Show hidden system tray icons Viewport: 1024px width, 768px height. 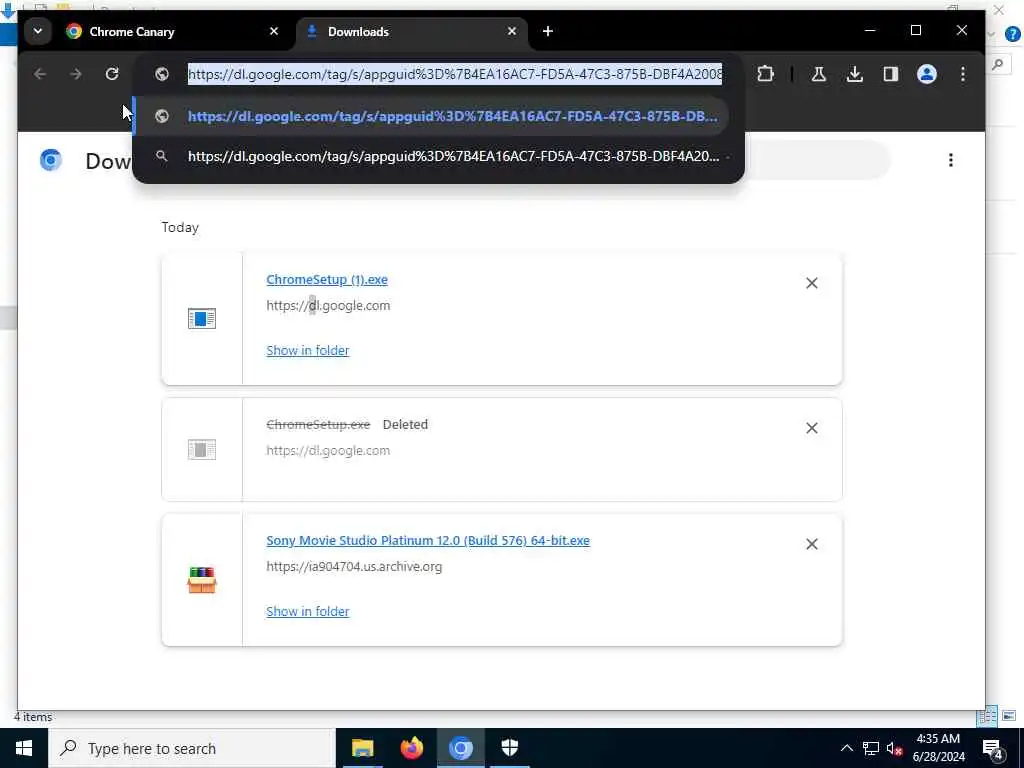point(846,748)
